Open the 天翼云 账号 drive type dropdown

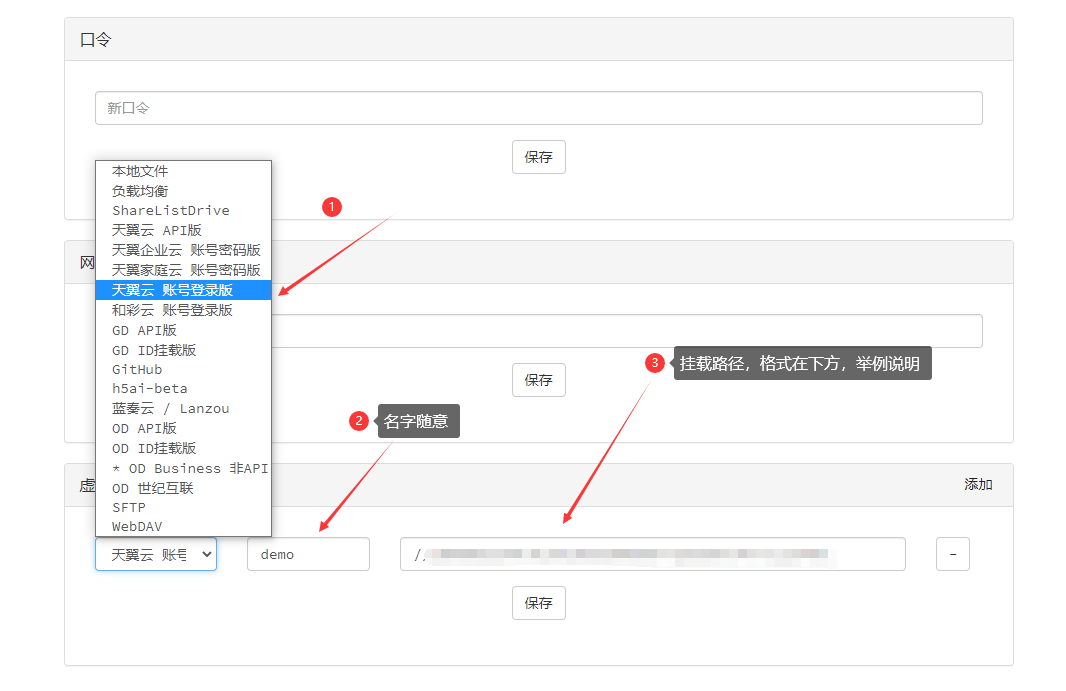[156, 554]
